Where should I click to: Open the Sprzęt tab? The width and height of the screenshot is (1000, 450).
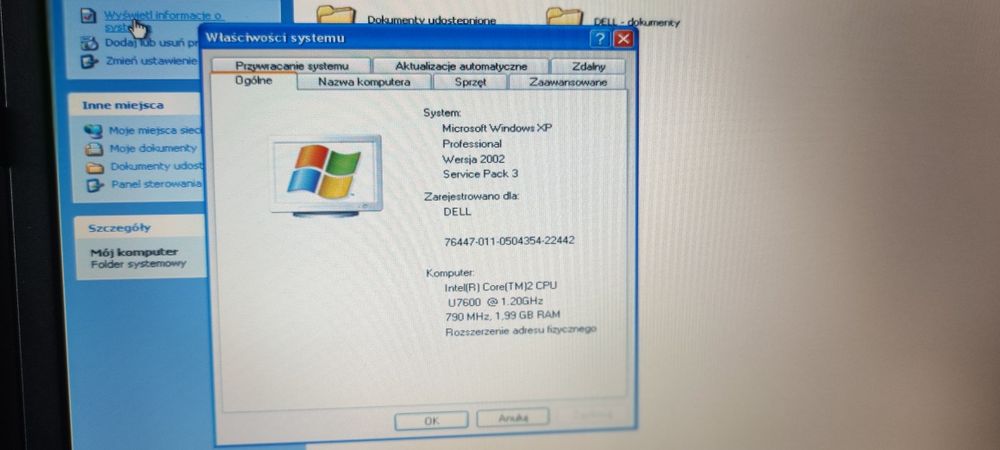471,82
